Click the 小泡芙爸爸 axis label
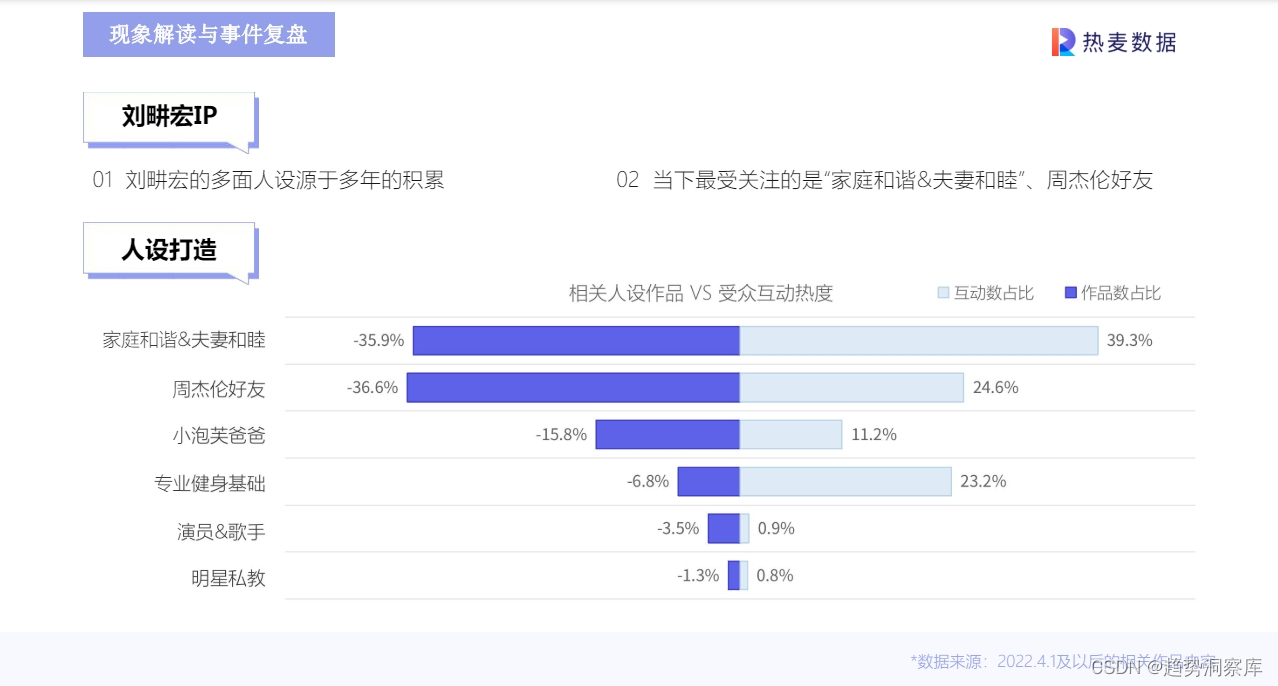The height and width of the screenshot is (686, 1278). (219, 435)
